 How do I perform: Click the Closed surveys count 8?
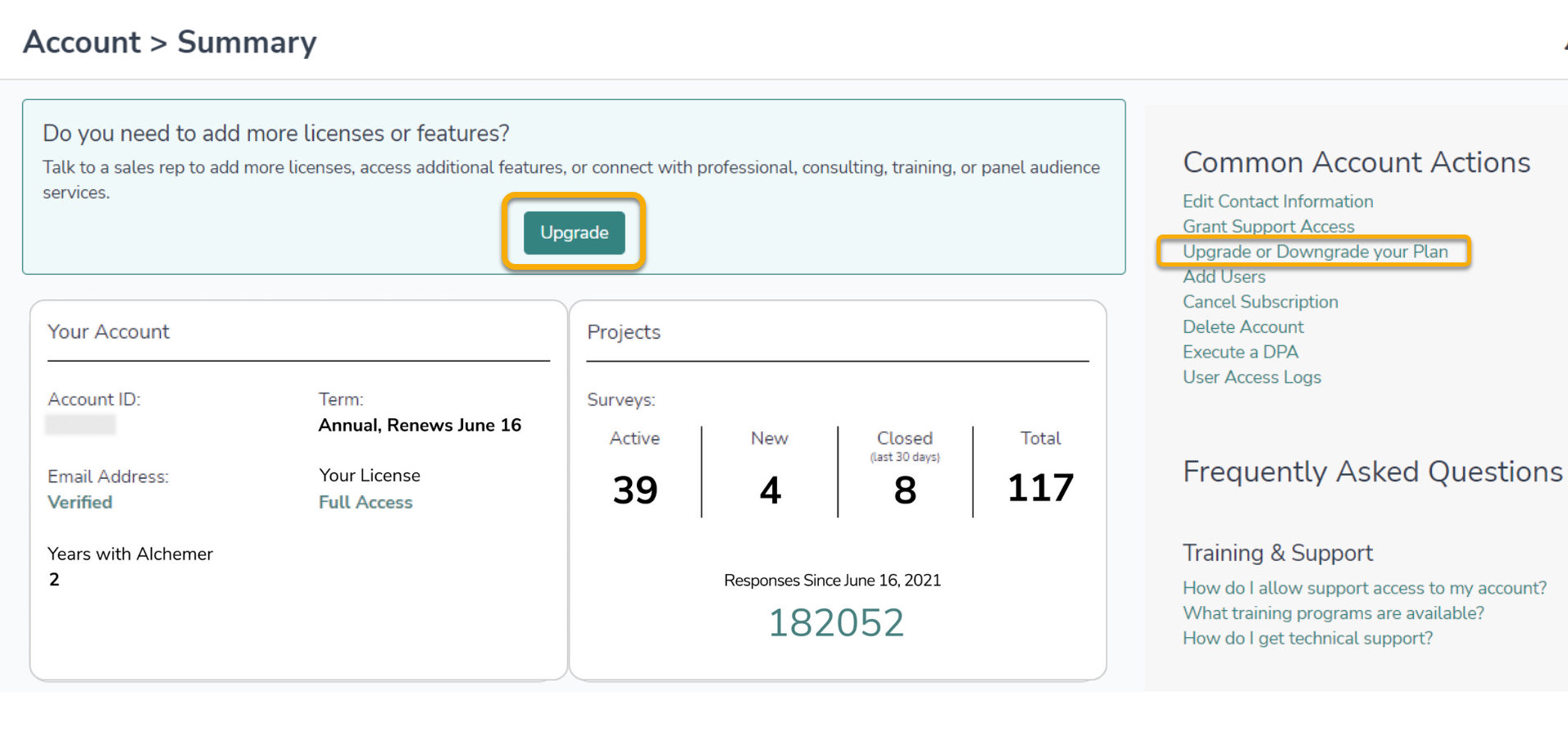[x=905, y=490]
